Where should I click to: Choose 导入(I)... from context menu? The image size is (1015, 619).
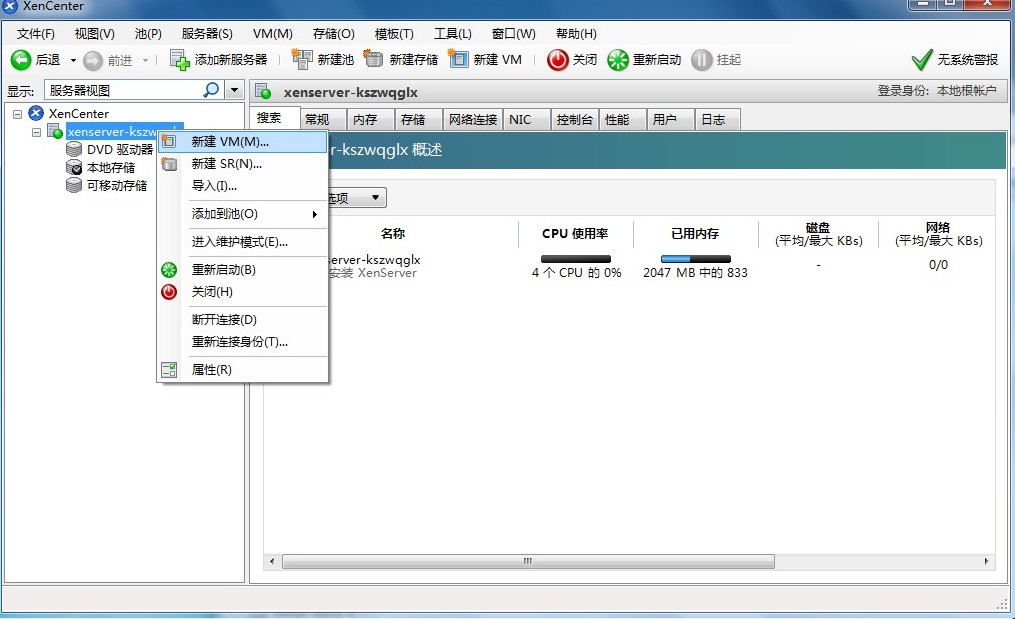(x=243, y=186)
